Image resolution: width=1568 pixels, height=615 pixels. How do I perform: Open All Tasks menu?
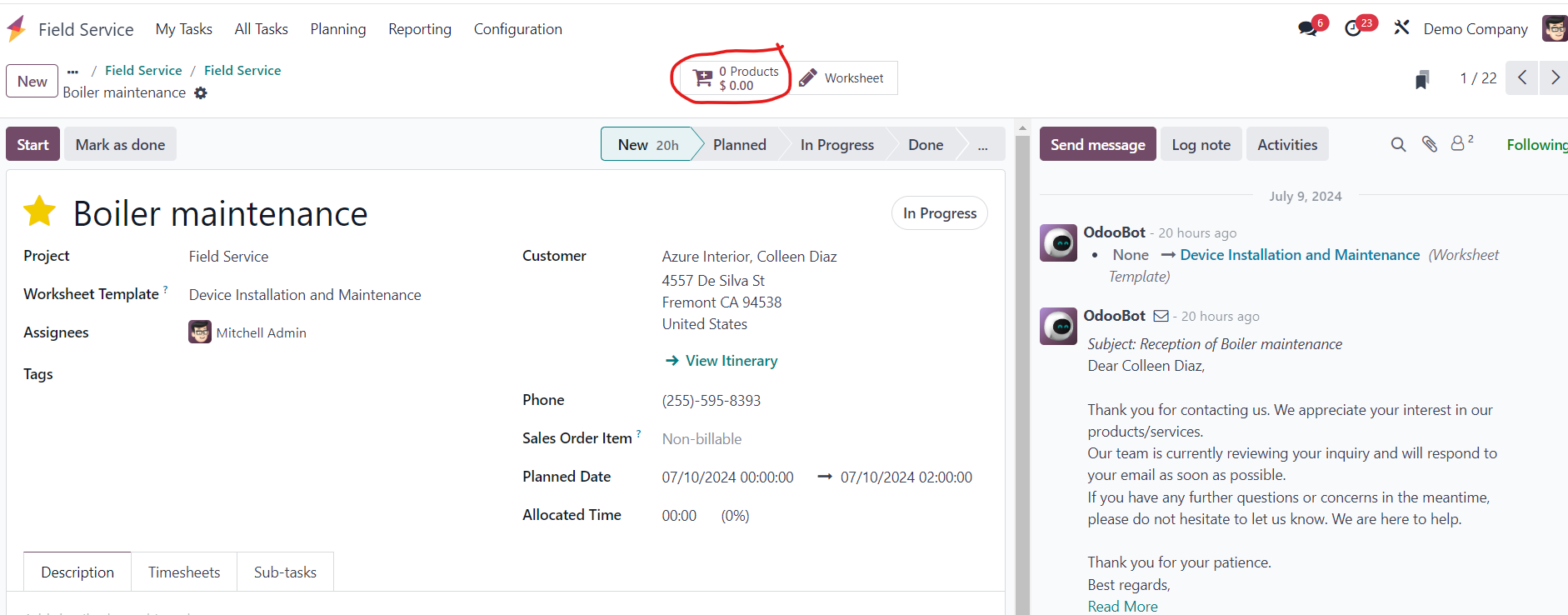coord(261,29)
